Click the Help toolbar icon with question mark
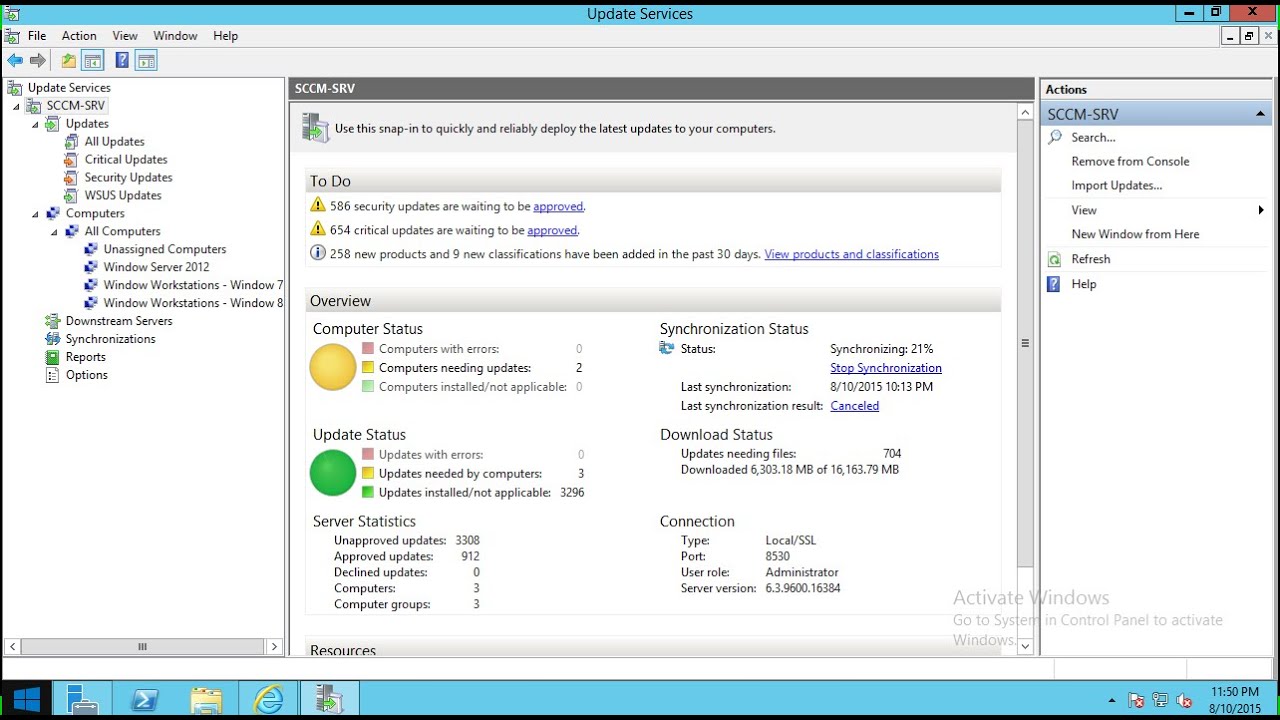Screen dimensions: 1280x720 122,61
